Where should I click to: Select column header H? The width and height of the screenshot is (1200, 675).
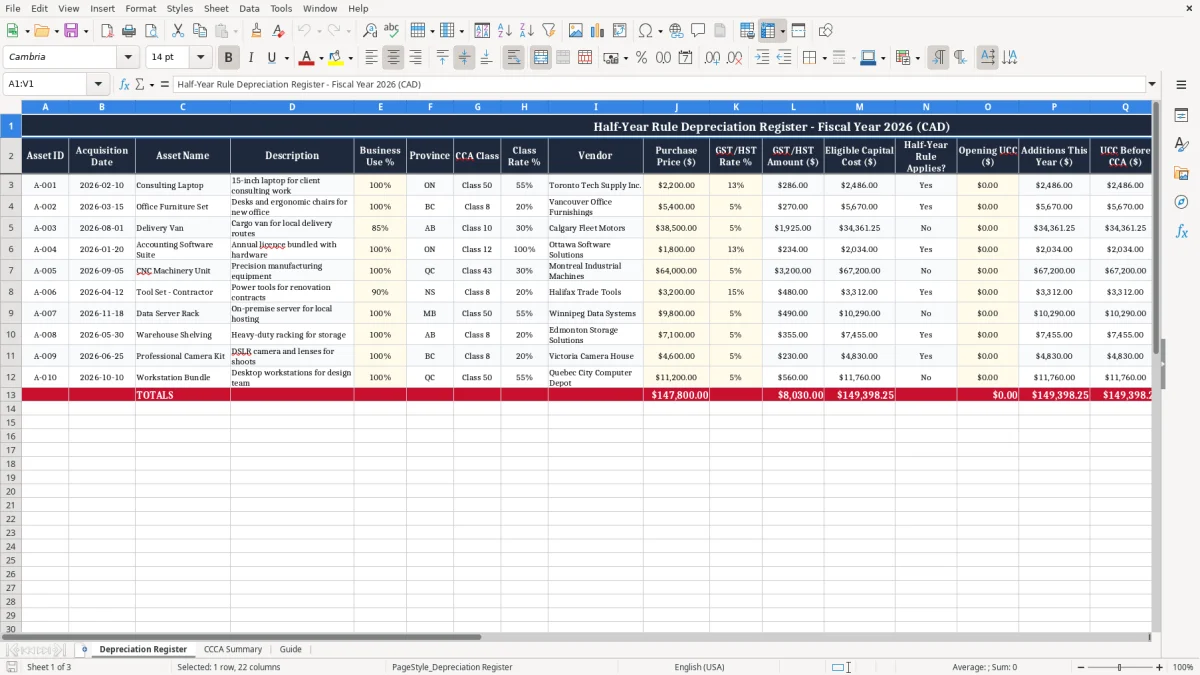(x=524, y=106)
